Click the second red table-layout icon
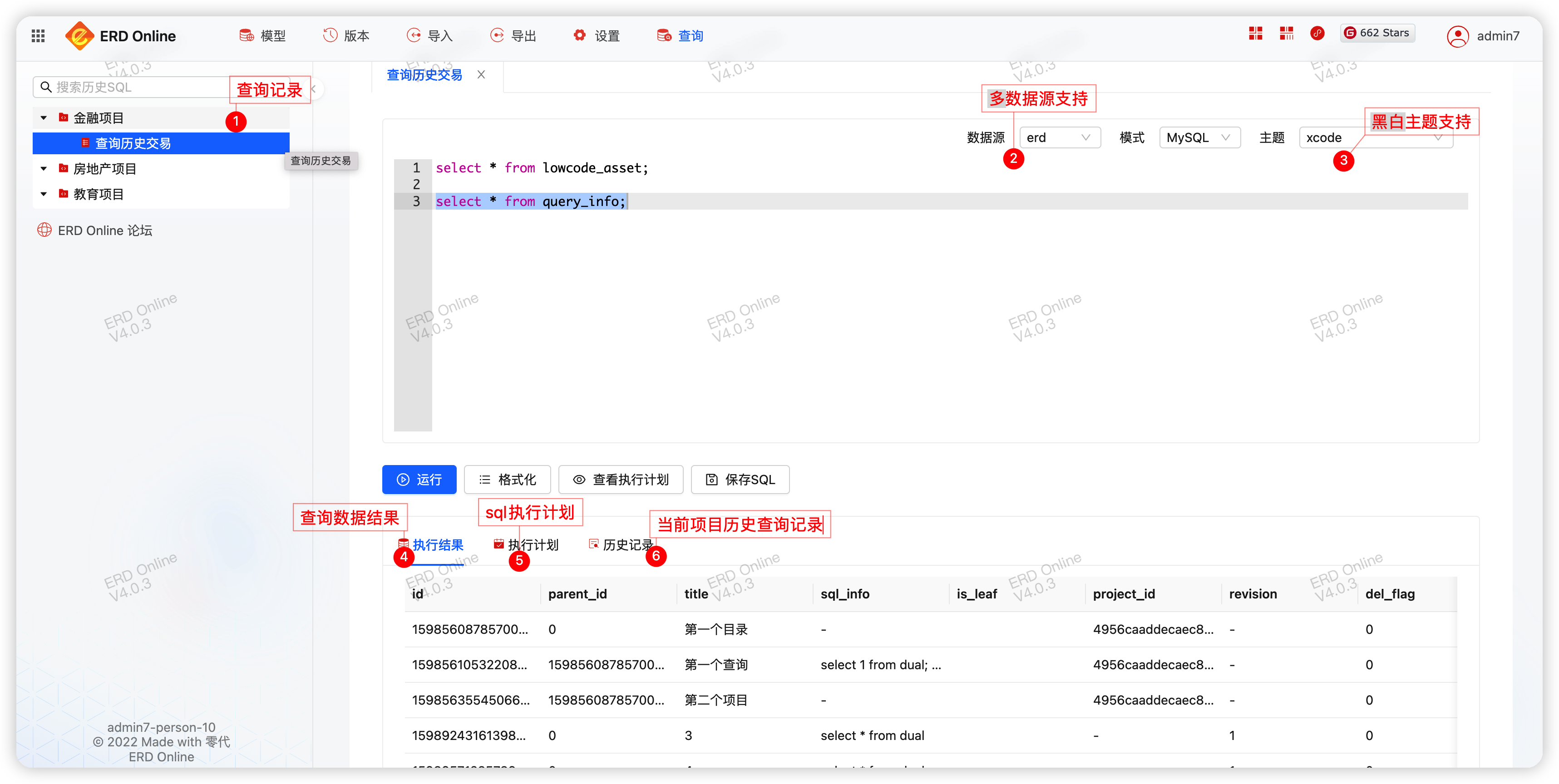This screenshot has height=784, width=1559. 1286,33
